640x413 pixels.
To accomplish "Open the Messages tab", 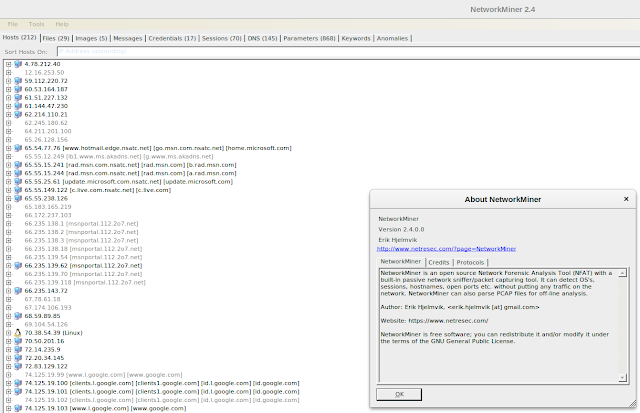I will coord(128,38).
